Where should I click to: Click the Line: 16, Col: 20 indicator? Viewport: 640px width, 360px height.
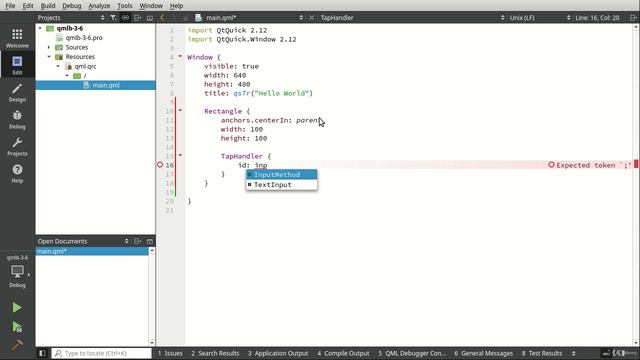coord(597,18)
